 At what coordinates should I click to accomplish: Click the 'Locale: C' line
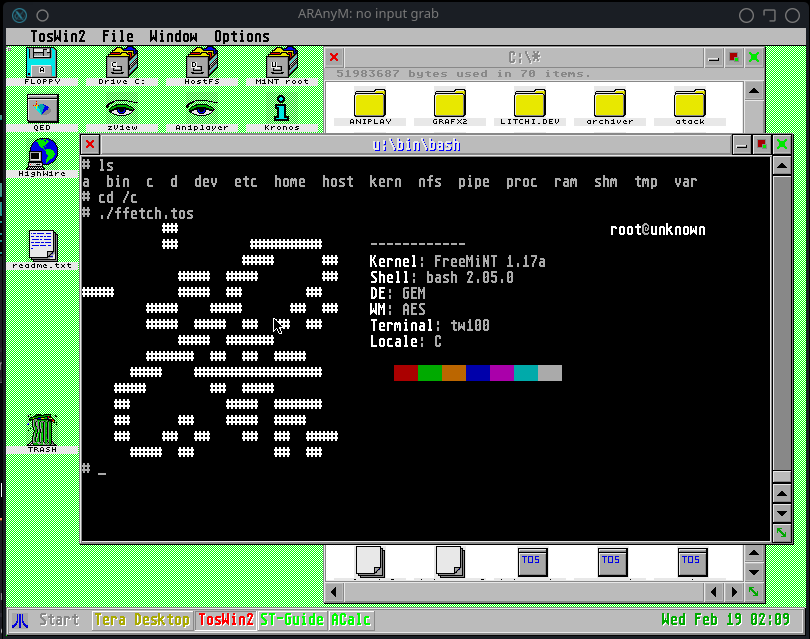[x=406, y=342]
